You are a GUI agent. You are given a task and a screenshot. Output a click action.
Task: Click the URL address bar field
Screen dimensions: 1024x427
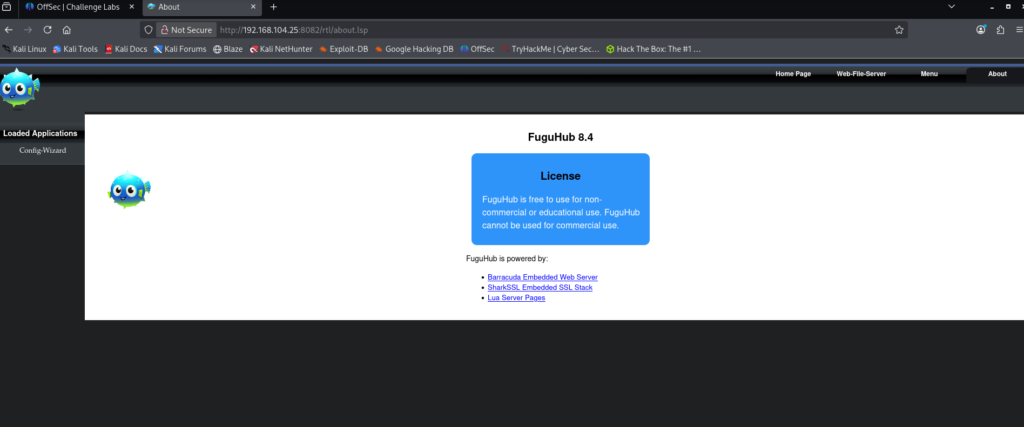point(550,30)
